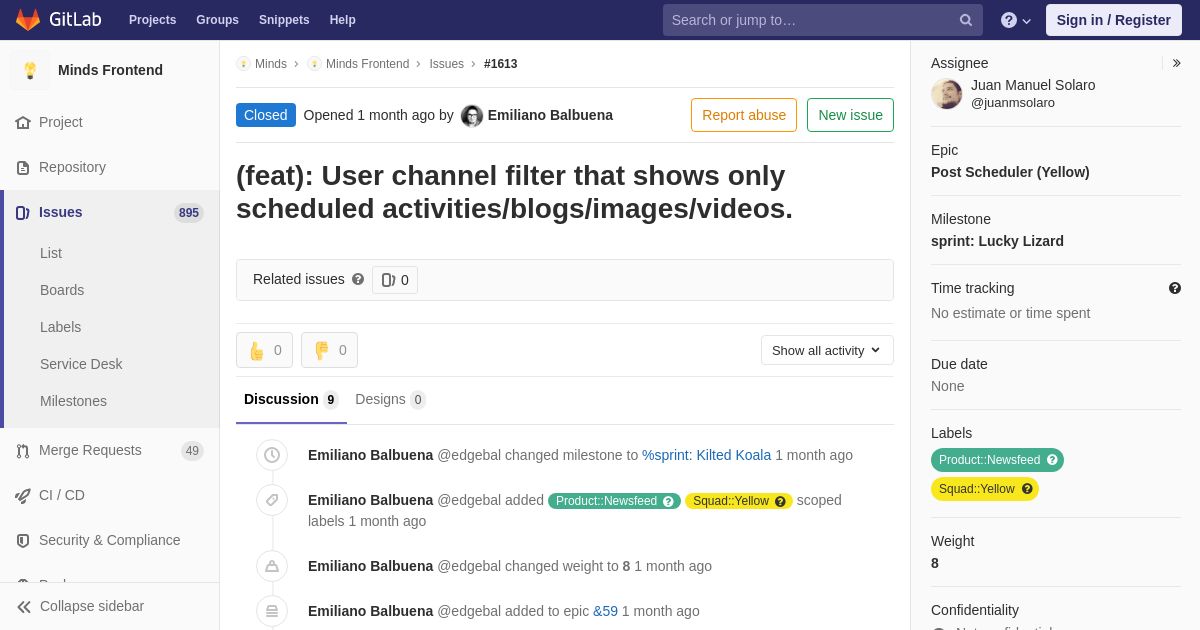
Task: Click Emiliano Balbuena's author avatar
Action: point(472,116)
